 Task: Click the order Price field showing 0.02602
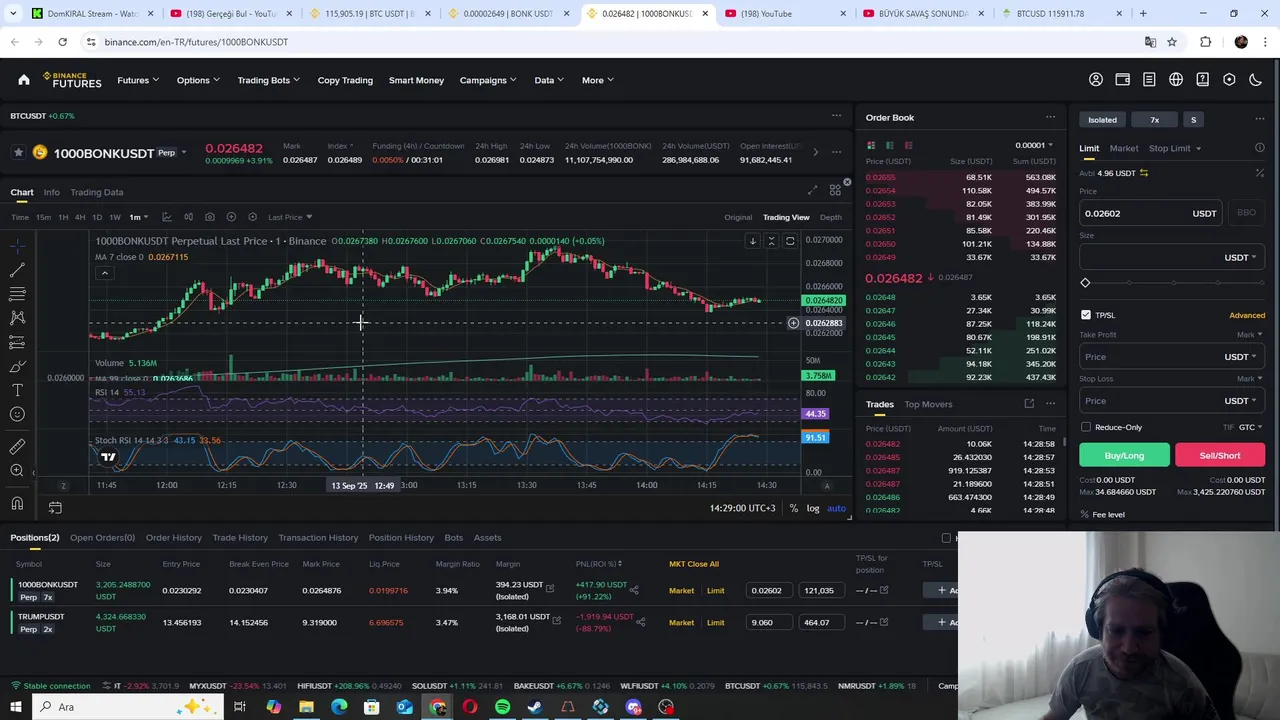(1149, 213)
